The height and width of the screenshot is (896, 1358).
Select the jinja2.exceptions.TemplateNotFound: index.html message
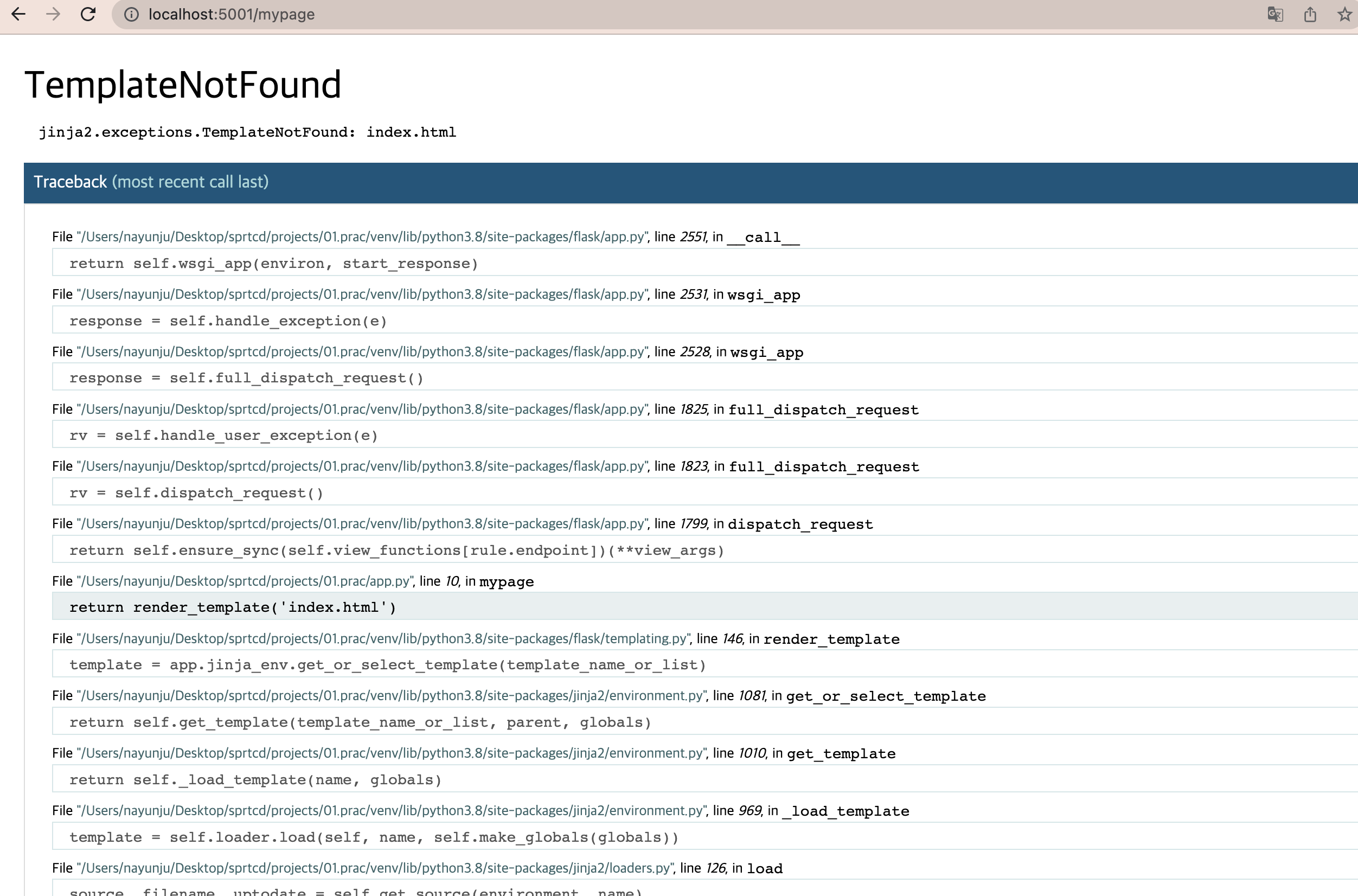tap(247, 132)
